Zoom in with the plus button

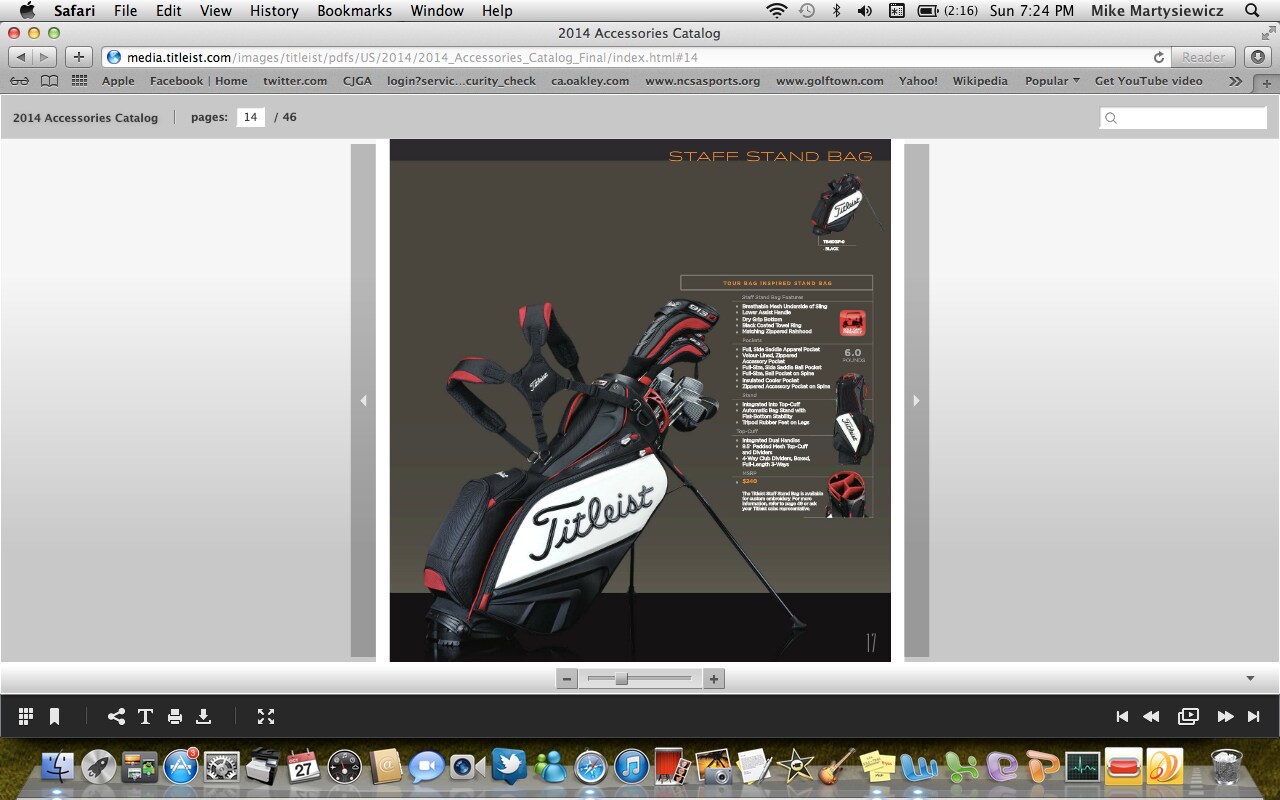tap(713, 679)
